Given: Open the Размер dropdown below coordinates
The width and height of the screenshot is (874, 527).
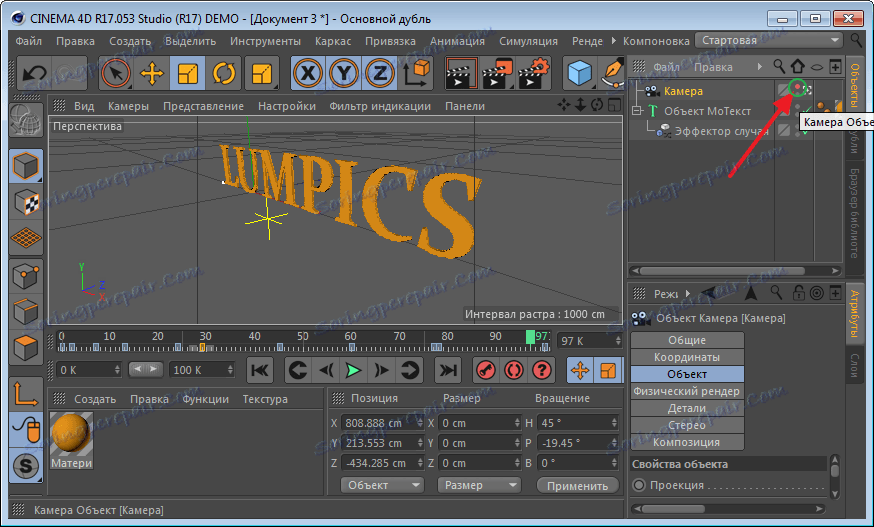Looking at the screenshot, I should [x=479, y=485].
